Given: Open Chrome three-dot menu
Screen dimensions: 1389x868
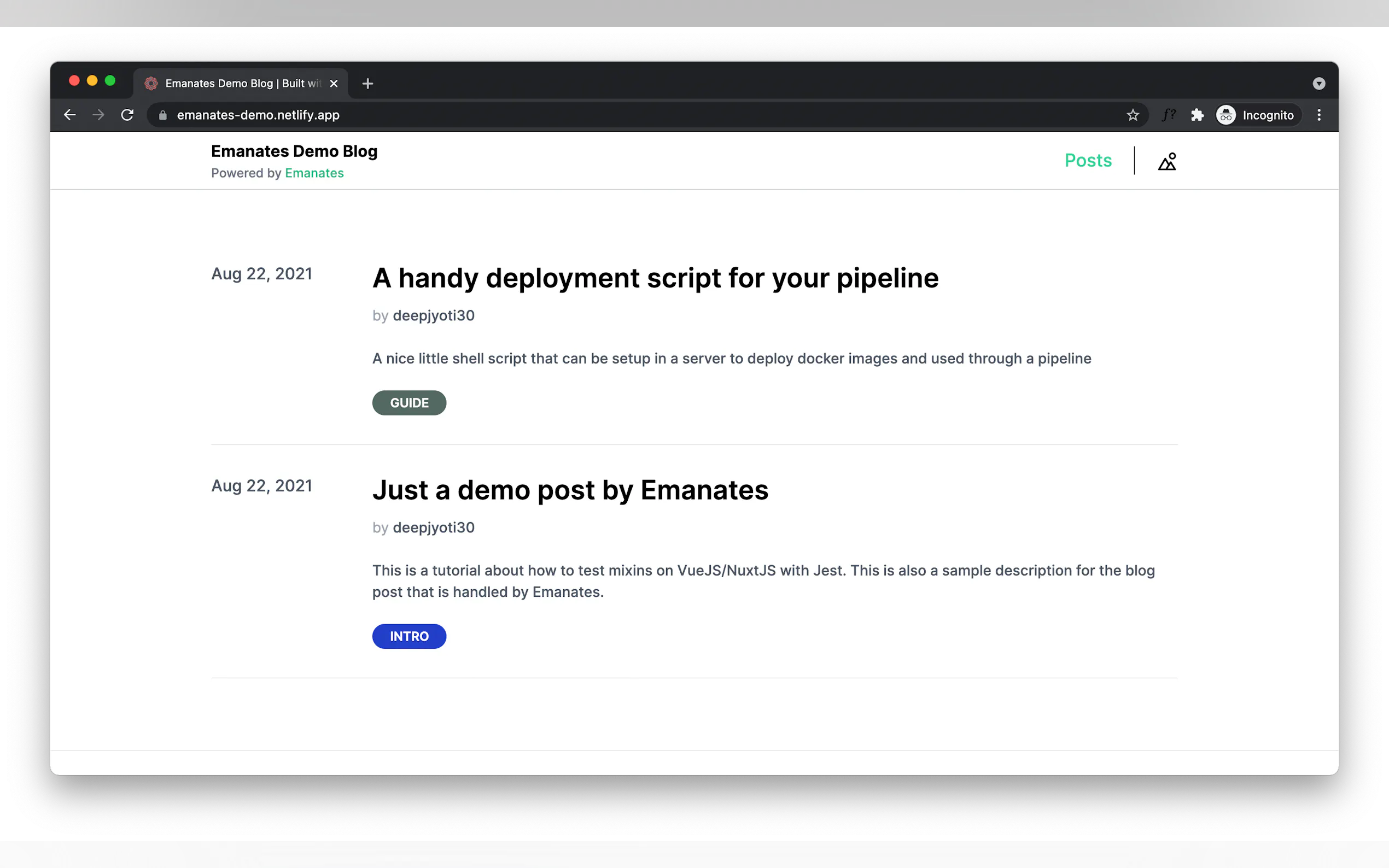Looking at the screenshot, I should click(x=1319, y=115).
